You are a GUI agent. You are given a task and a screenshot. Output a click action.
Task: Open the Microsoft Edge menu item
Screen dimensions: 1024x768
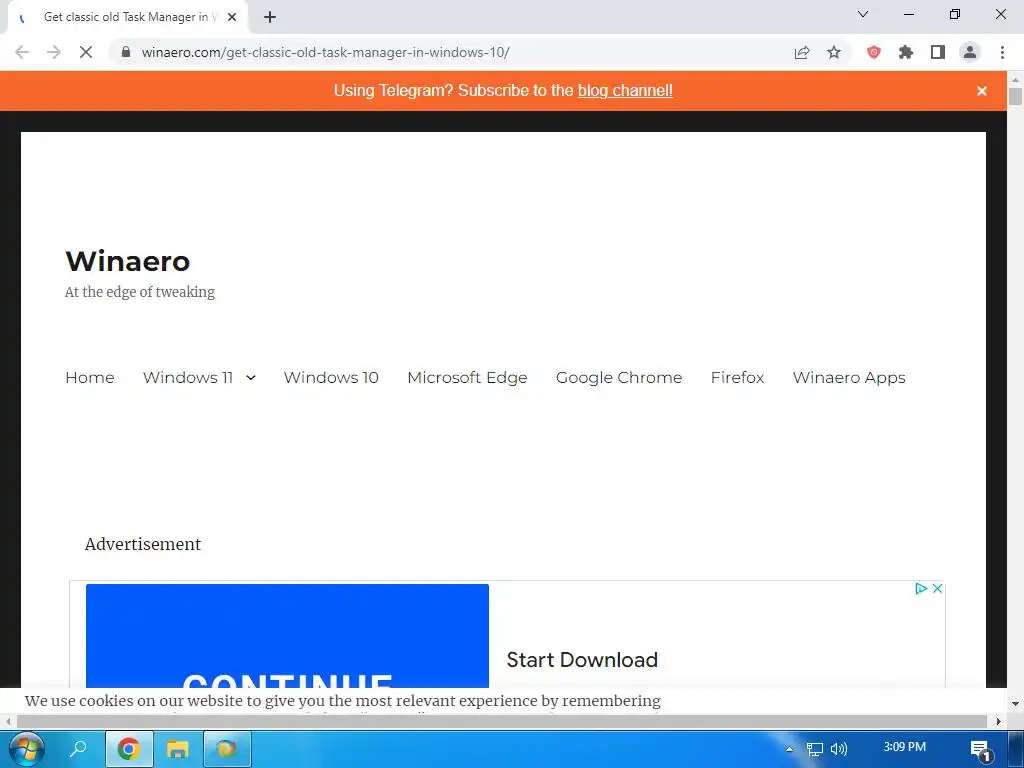tap(467, 377)
